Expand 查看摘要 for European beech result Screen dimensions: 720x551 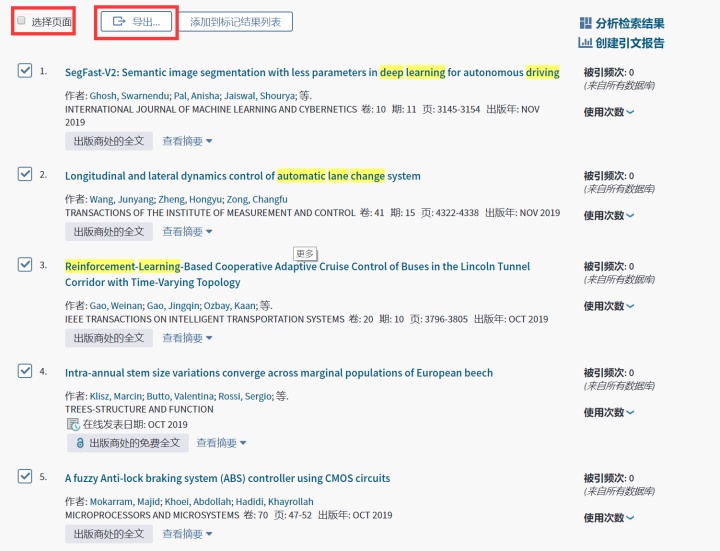coord(221,443)
